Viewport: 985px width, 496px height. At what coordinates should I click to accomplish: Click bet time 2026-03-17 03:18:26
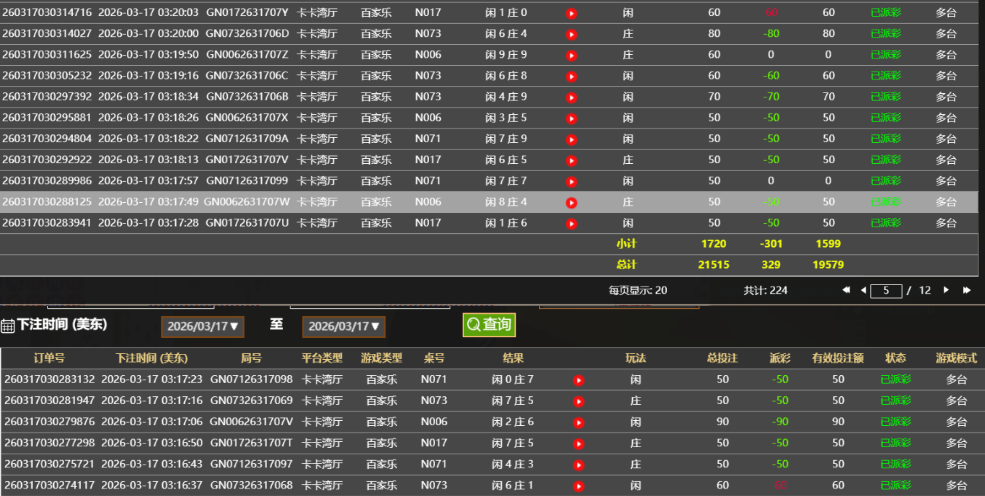click(x=148, y=117)
